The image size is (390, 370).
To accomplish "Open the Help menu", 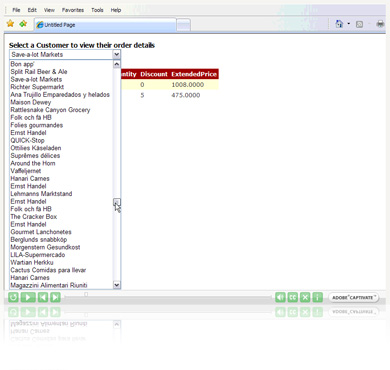I will point(116,10).
